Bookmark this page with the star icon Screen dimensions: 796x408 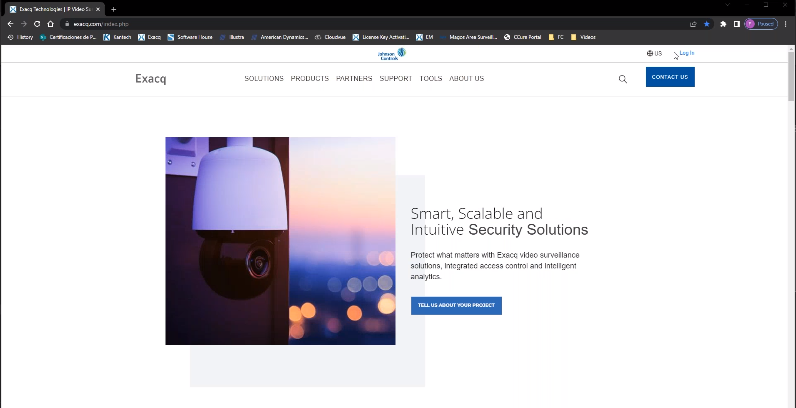[707, 23]
